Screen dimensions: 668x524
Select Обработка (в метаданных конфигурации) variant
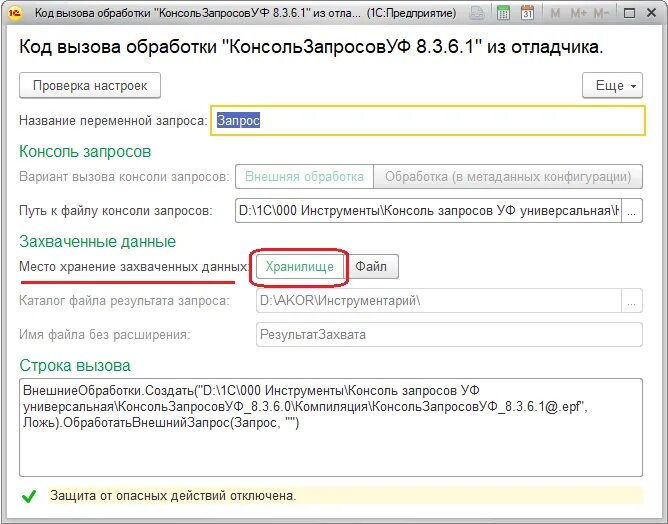508,176
